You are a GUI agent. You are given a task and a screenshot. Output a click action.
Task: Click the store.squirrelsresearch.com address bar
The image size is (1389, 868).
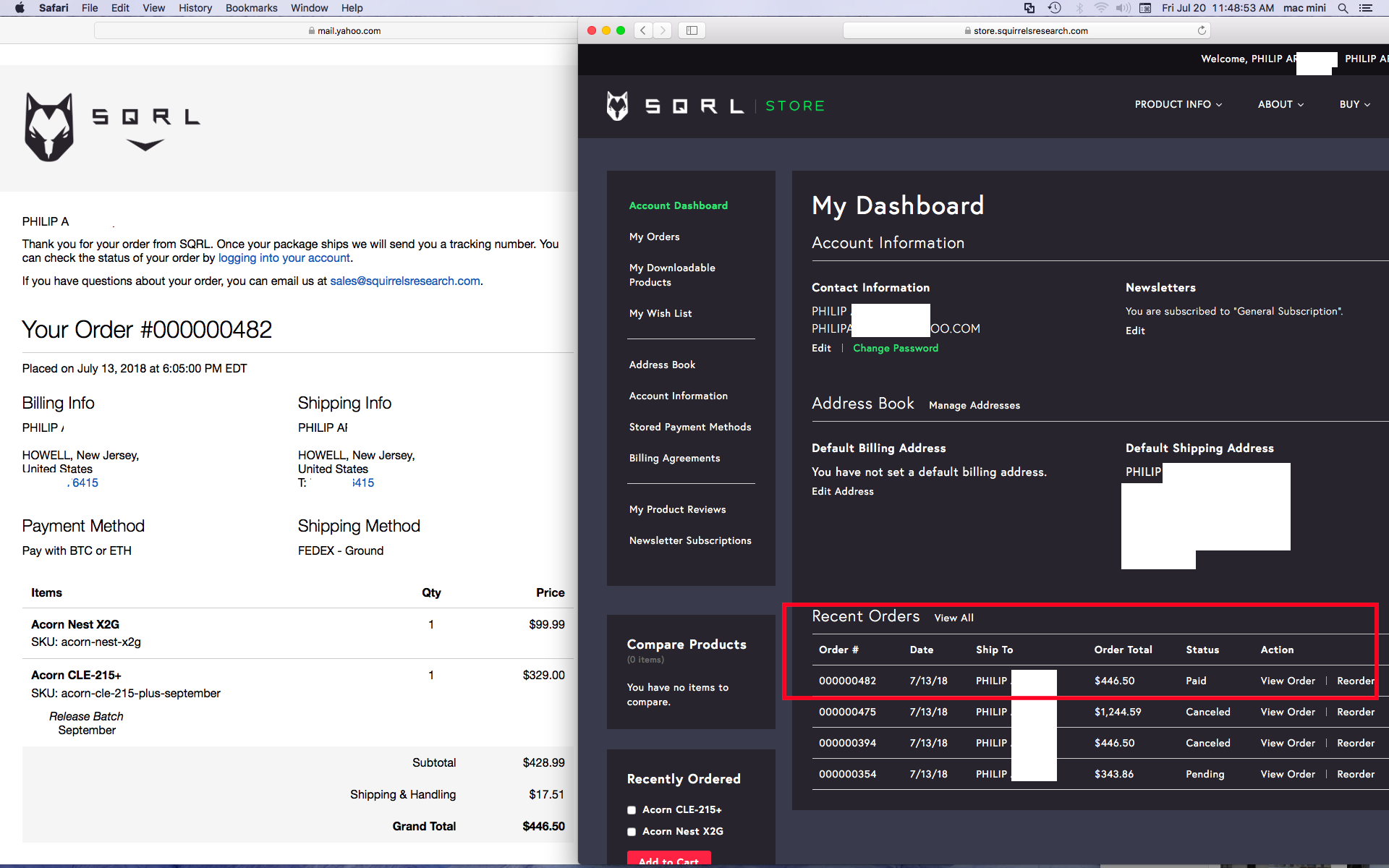pyautogui.click(x=1026, y=30)
